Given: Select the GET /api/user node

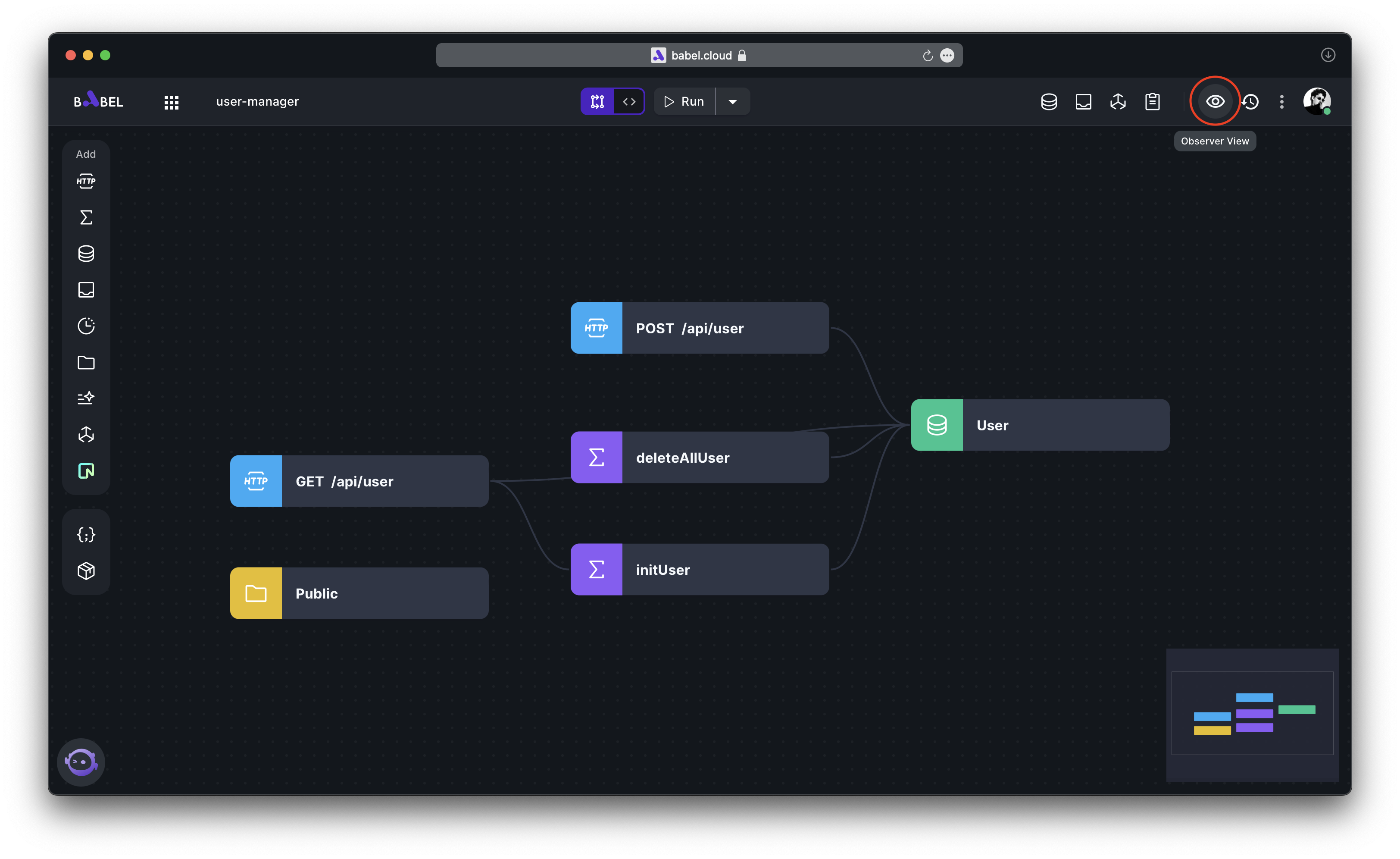Looking at the screenshot, I should 359,482.
